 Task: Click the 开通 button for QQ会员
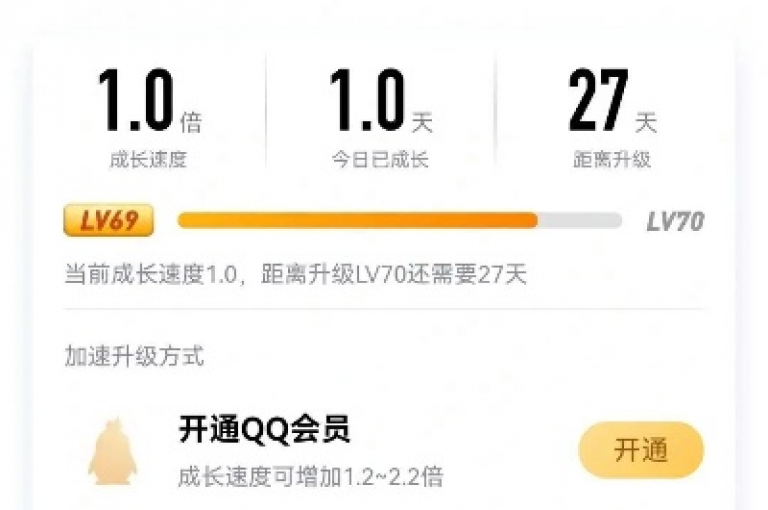point(641,450)
